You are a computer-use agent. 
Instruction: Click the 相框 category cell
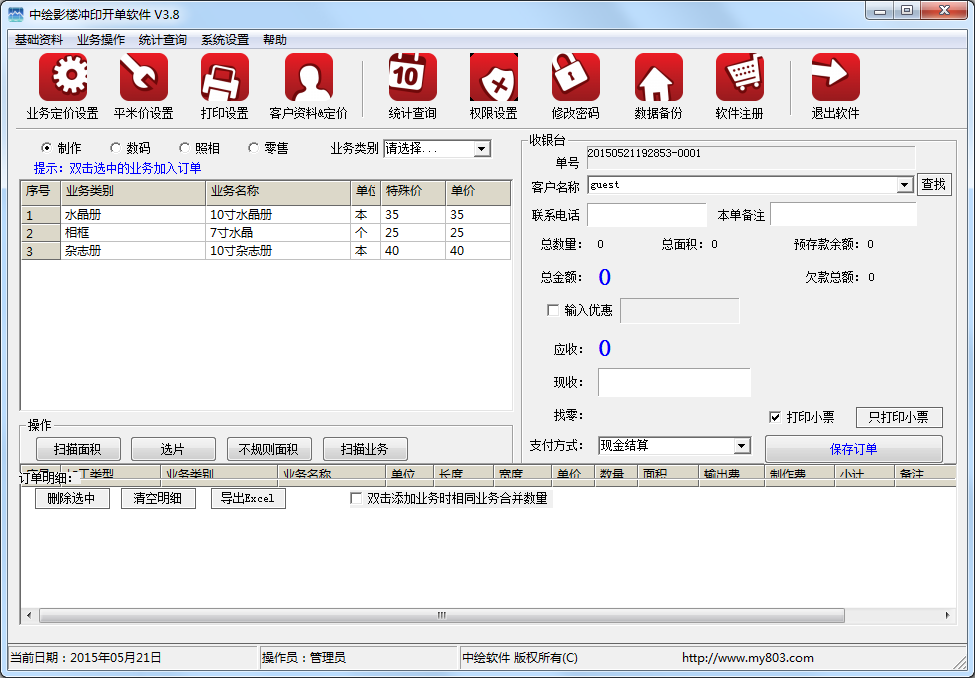coord(133,233)
